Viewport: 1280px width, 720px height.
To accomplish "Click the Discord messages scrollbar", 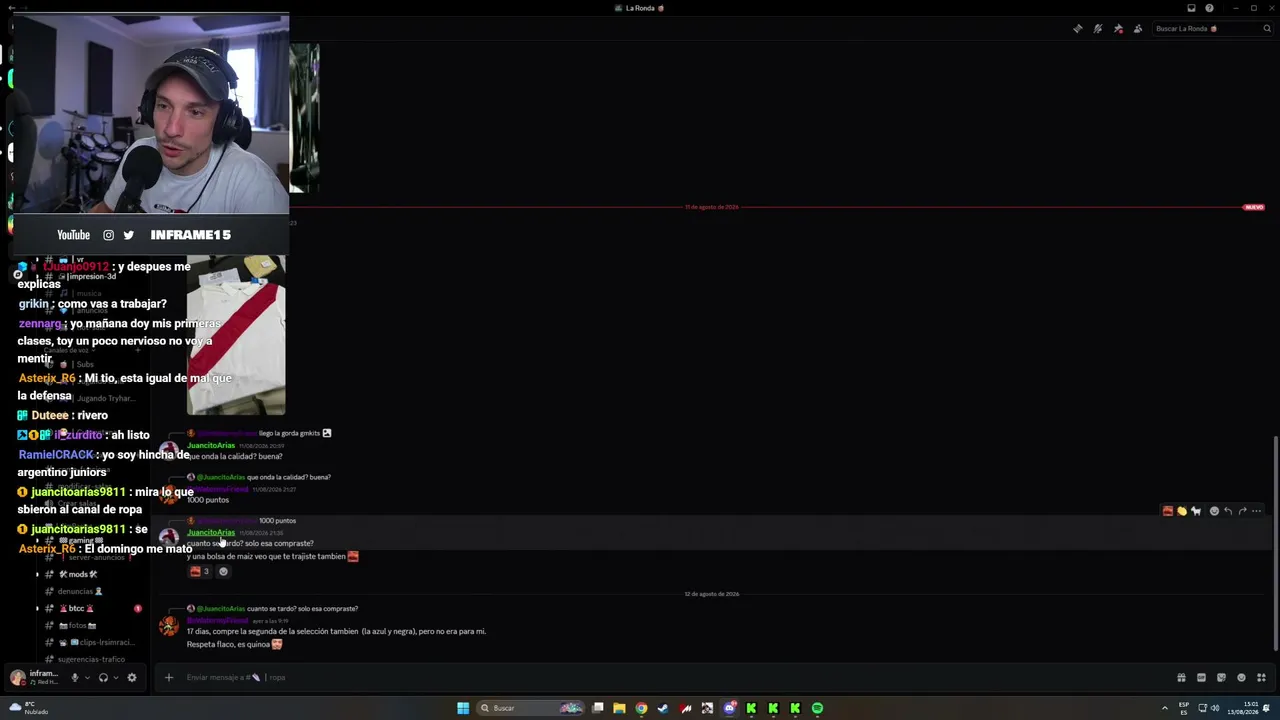I will (1275, 545).
